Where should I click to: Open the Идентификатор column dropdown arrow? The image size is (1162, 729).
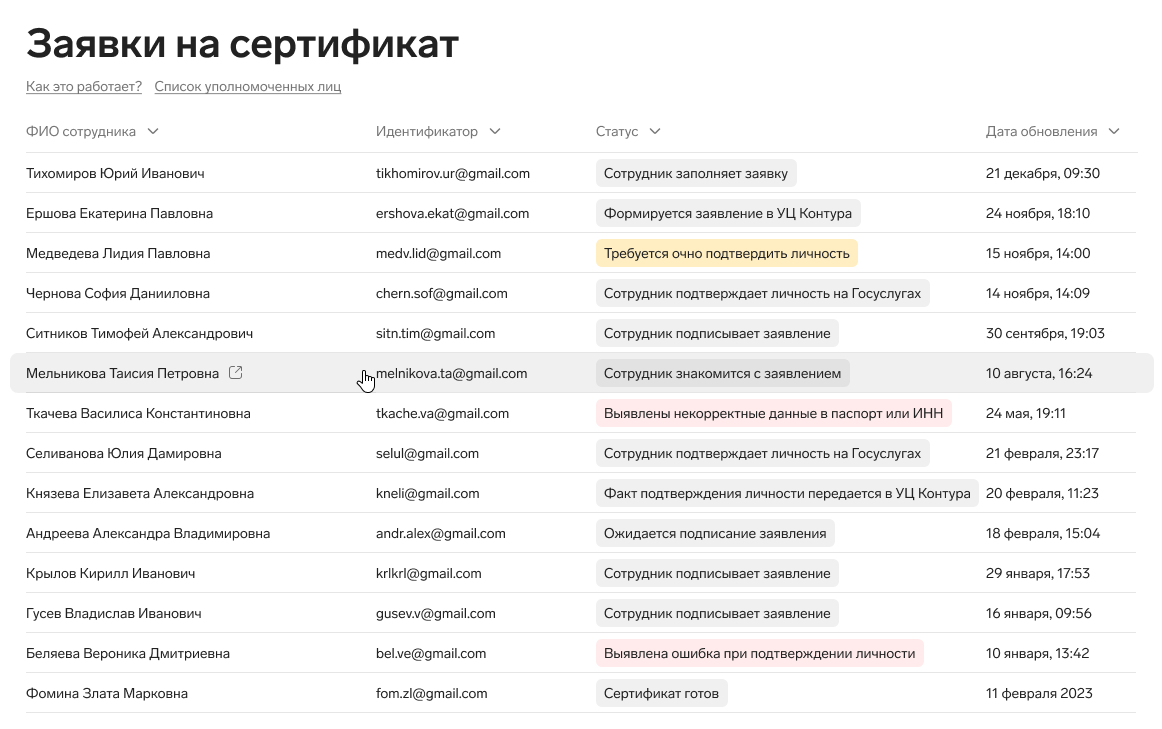coord(495,131)
